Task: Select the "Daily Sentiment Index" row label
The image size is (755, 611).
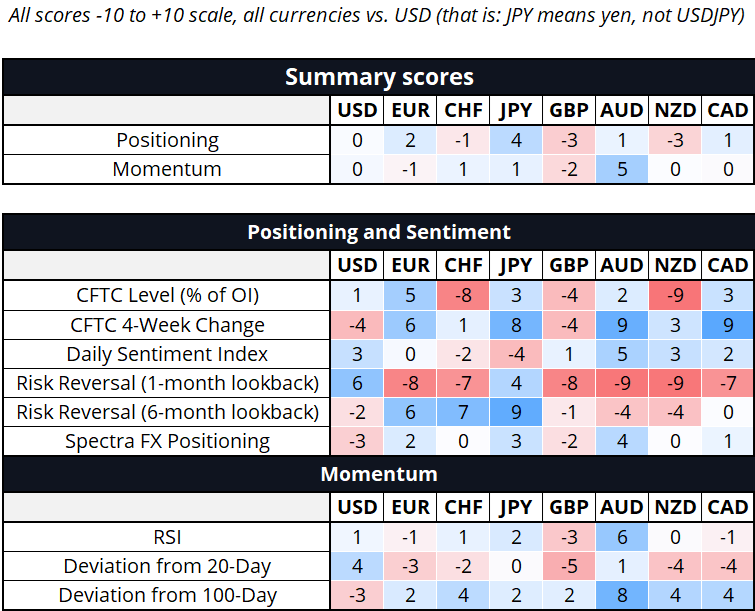Action: [167, 354]
